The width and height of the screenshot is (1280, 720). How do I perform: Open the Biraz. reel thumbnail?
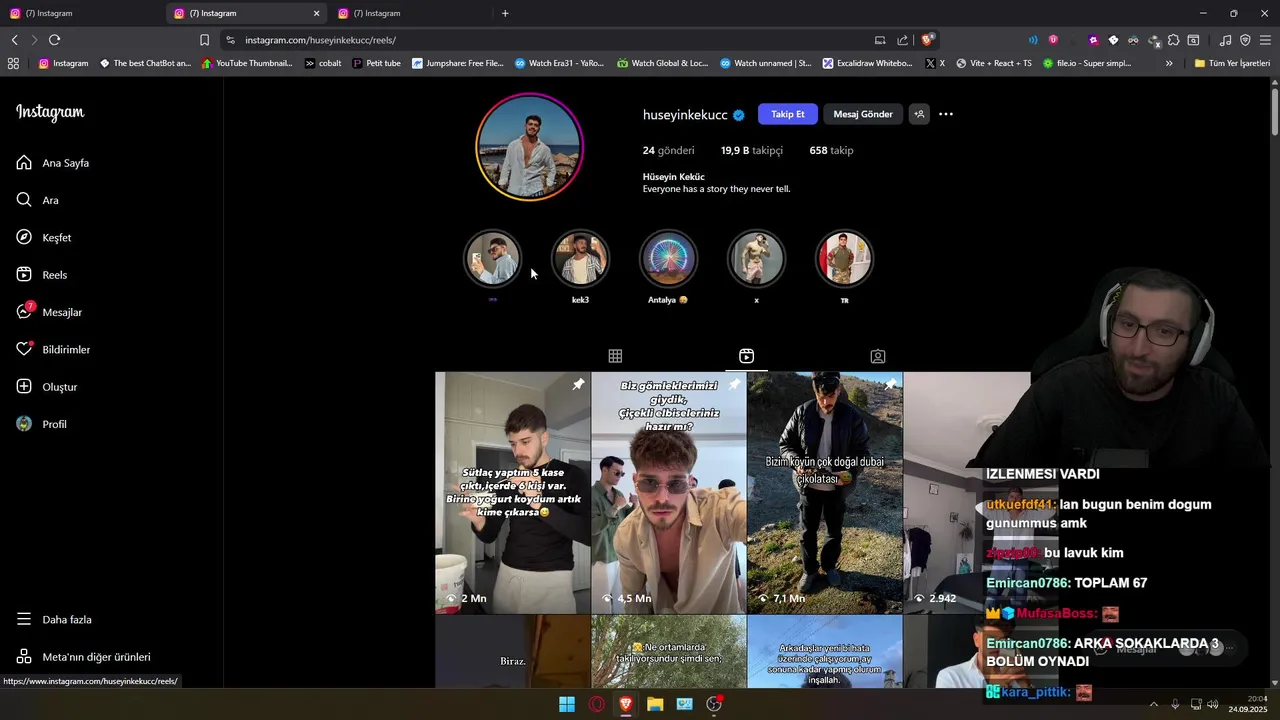click(512, 651)
